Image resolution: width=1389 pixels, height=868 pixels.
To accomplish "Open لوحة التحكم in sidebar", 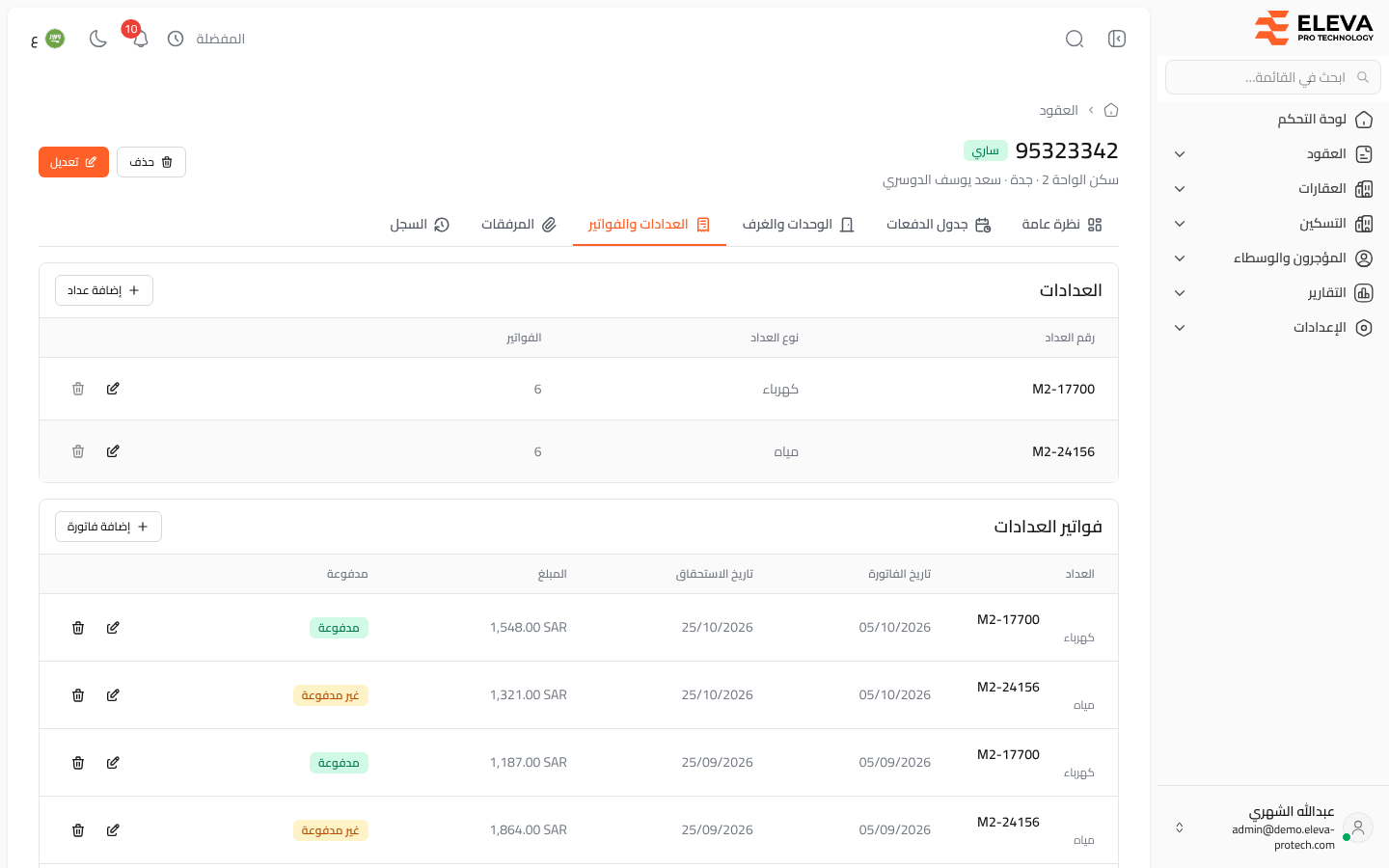I will pyautogui.click(x=1273, y=120).
